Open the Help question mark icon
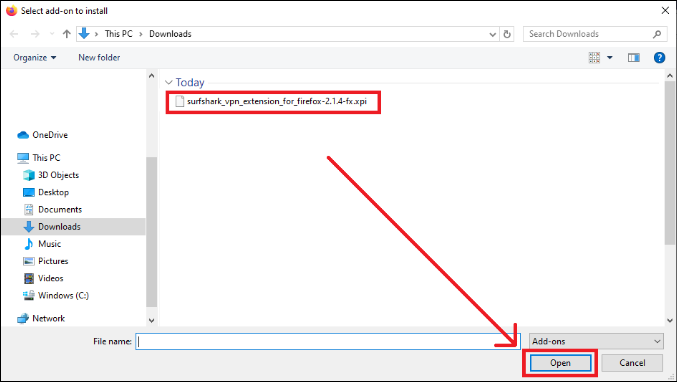This screenshot has height=390, width=678. click(x=659, y=58)
